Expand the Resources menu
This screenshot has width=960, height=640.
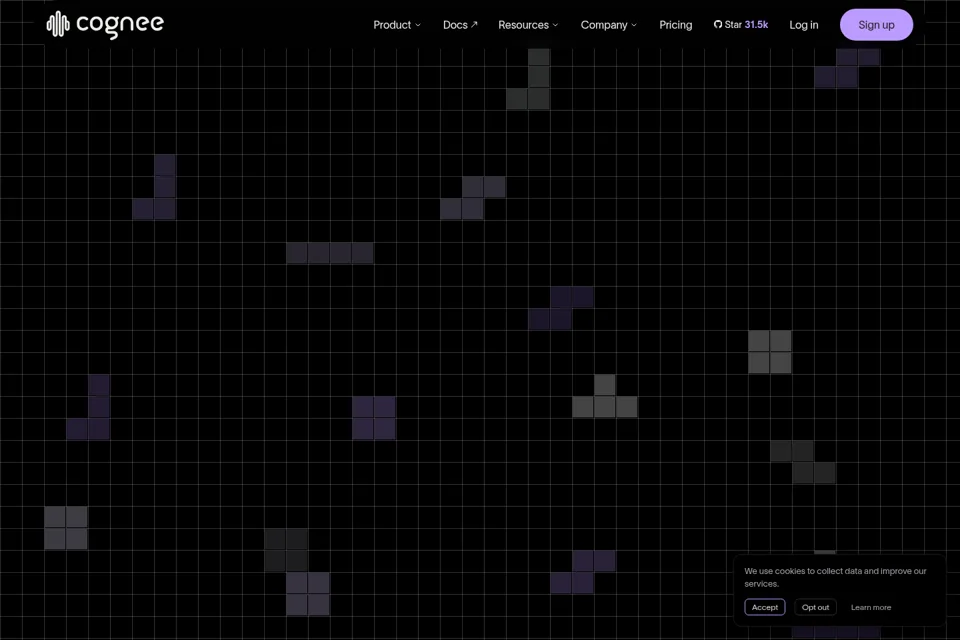[x=528, y=25]
